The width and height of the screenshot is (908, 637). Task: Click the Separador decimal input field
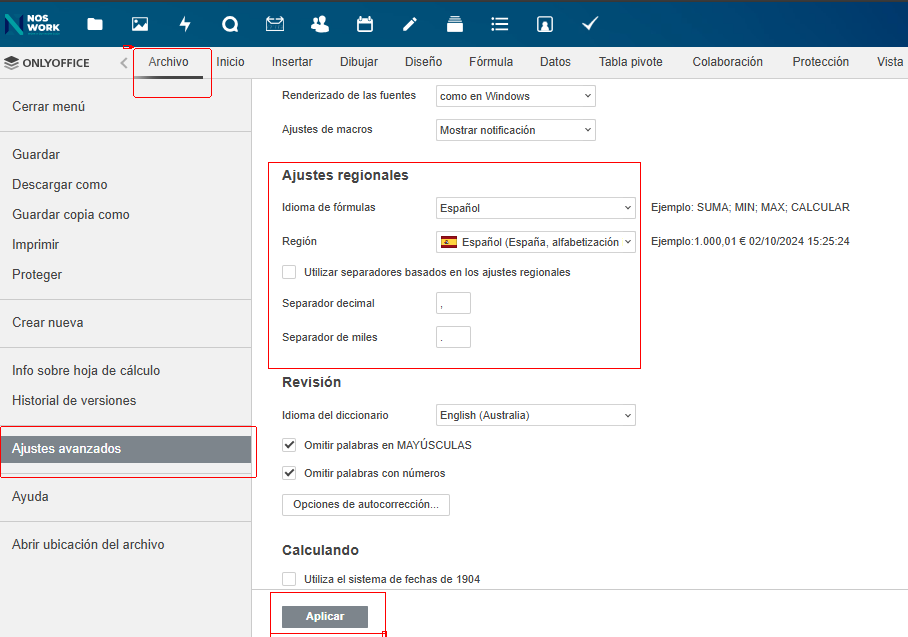click(453, 303)
